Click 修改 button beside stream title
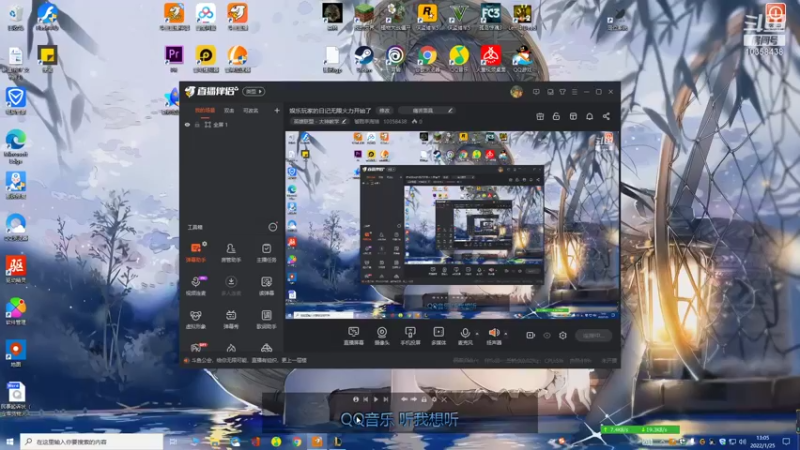Viewport: 800px width, 450px height. pyautogui.click(x=384, y=110)
